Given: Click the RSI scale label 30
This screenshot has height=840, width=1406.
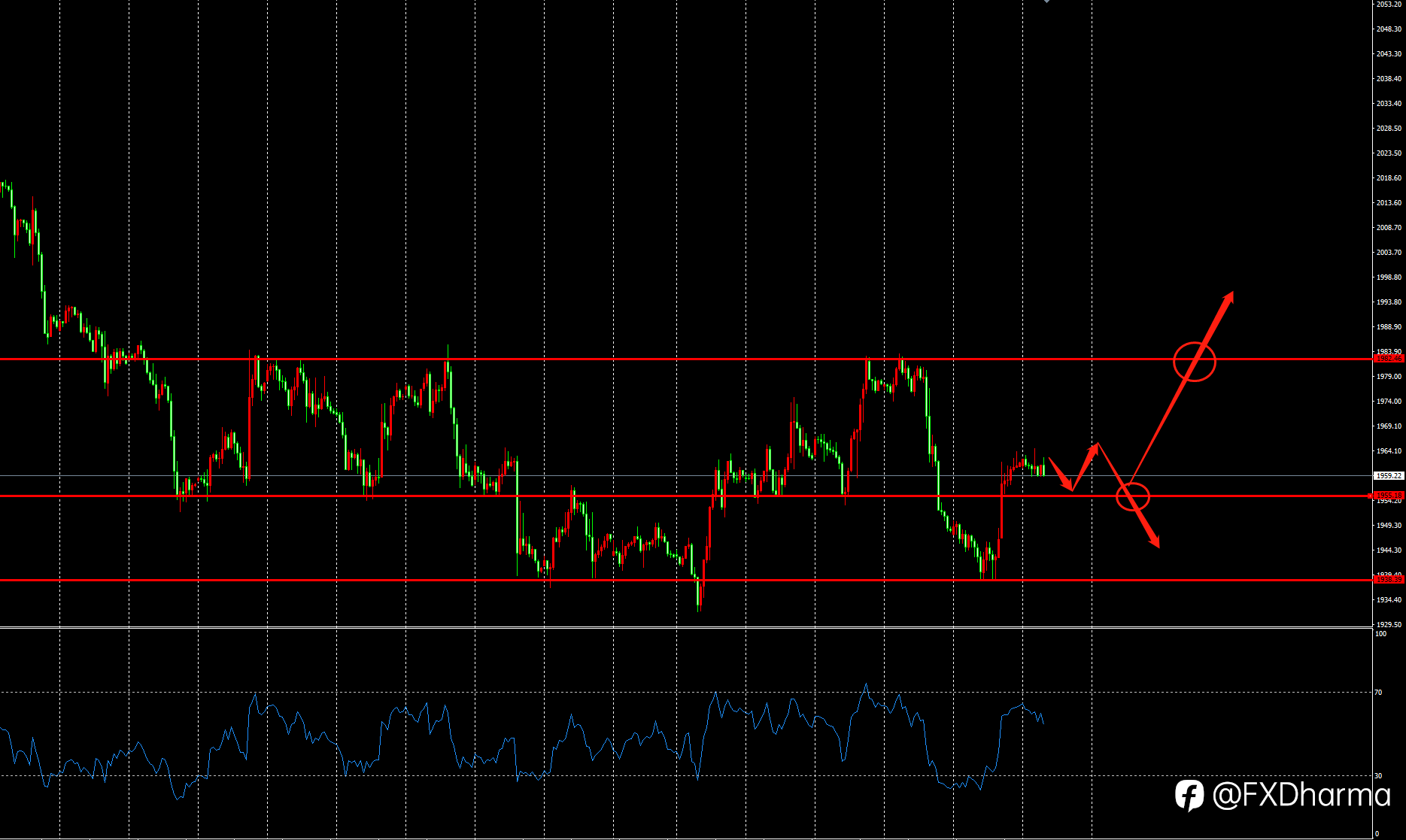Looking at the screenshot, I should (x=1379, y=776).
